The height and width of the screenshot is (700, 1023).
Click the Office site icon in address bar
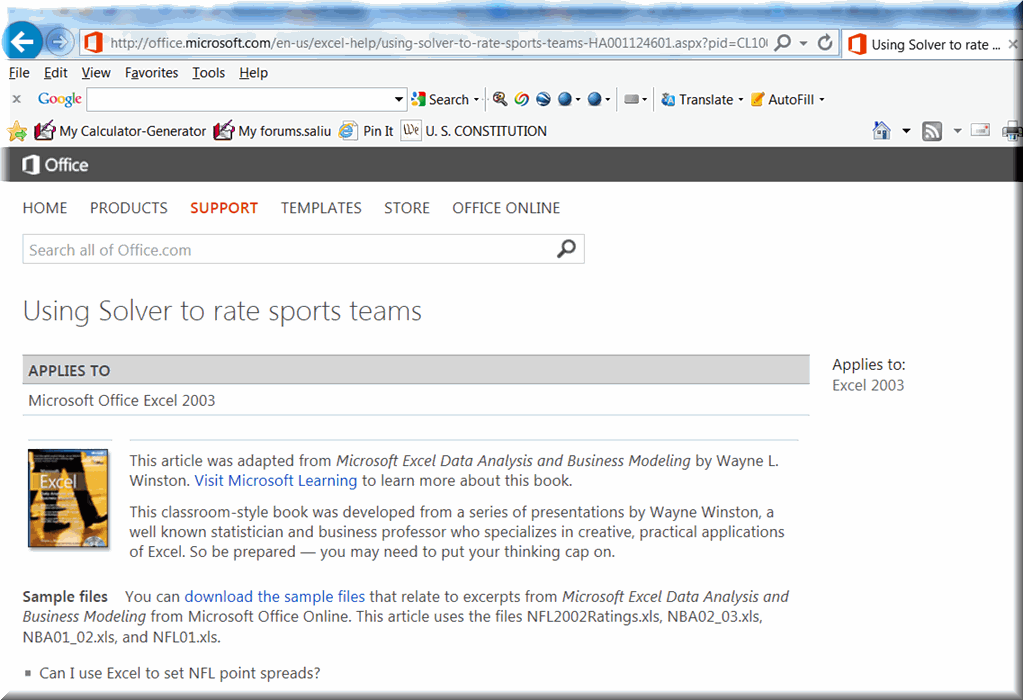[x=93, y=43]
